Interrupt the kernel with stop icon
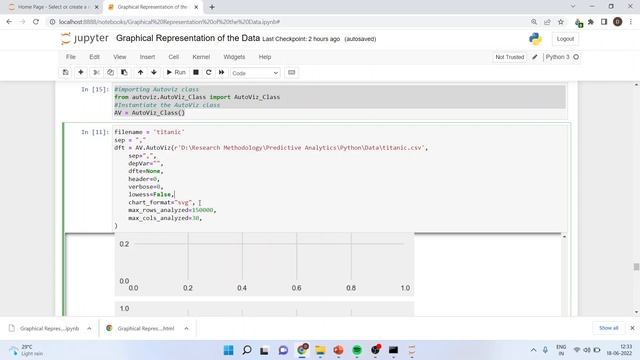Viewport: 640px width, 360px height. [x=196, y=73]
